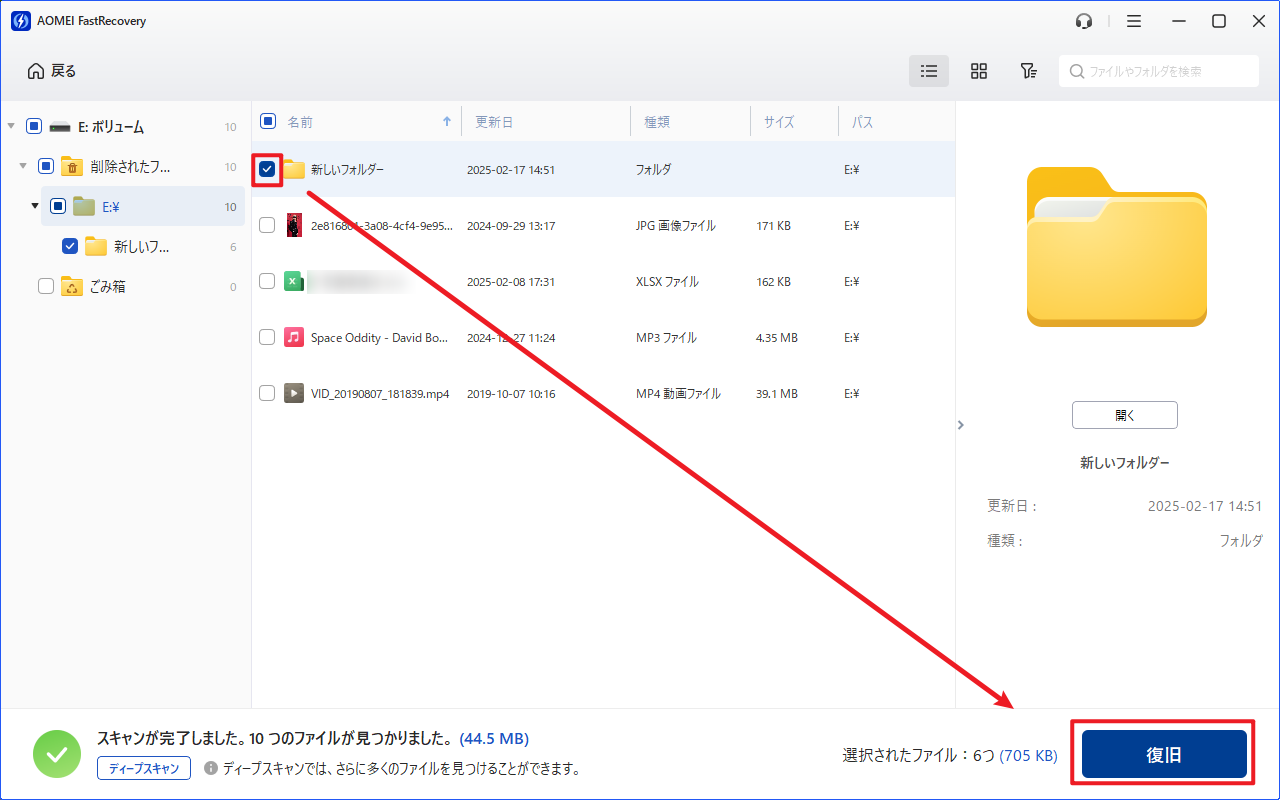This screenshot has width=1280, height=800.
Task: Click the JPG image file thumbnail icon
Action: 294,225
